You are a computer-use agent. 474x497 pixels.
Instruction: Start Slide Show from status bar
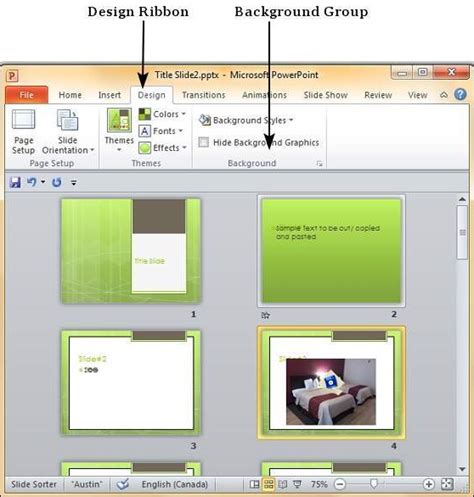point(297,484)
